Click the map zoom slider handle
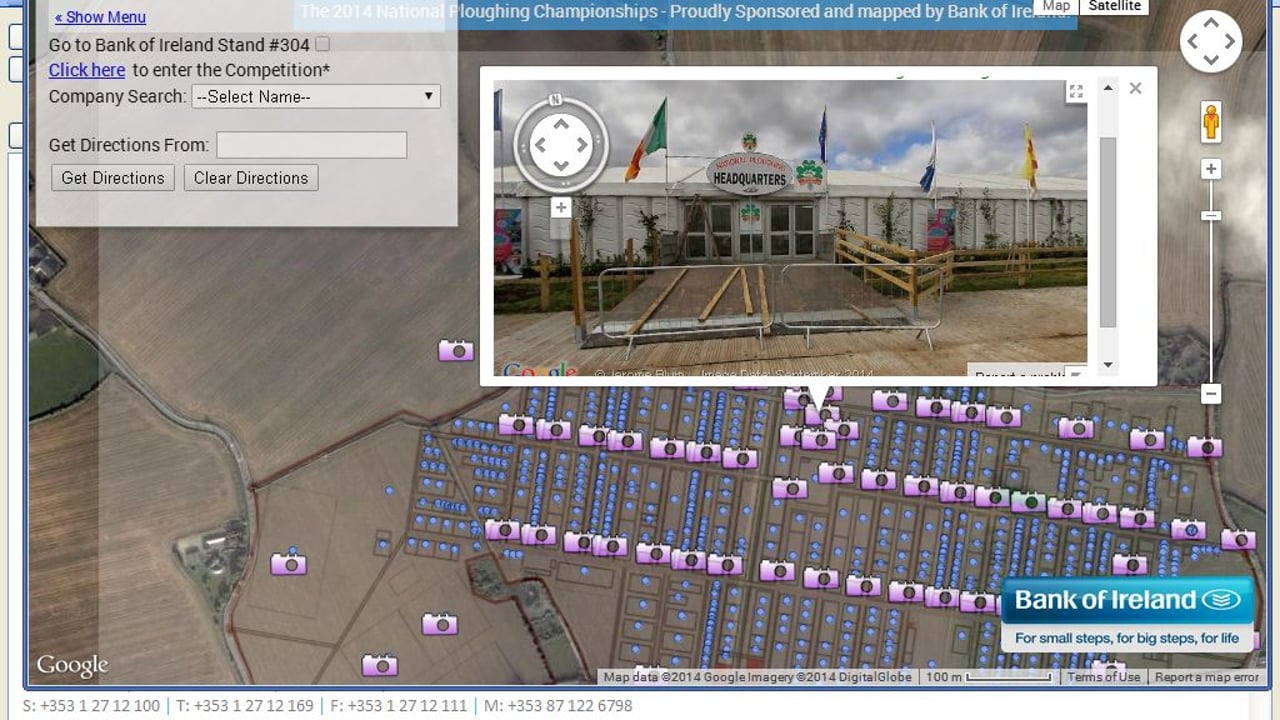Image resolution: width=1280 pixels, height=720 pixels. (1211, 216)
